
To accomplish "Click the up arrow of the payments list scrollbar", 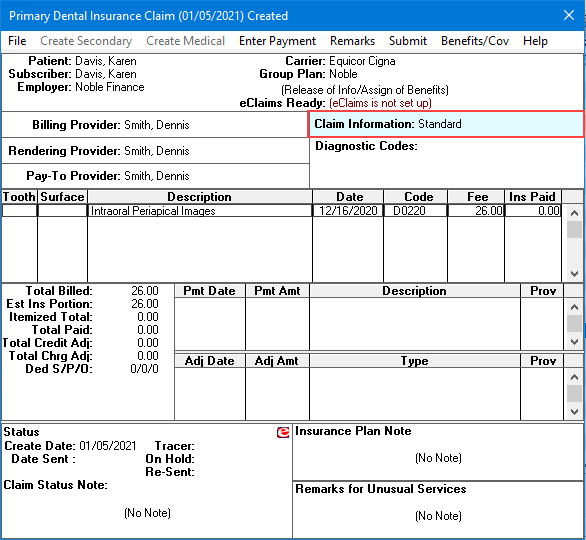I will click(x=574, y=307).
